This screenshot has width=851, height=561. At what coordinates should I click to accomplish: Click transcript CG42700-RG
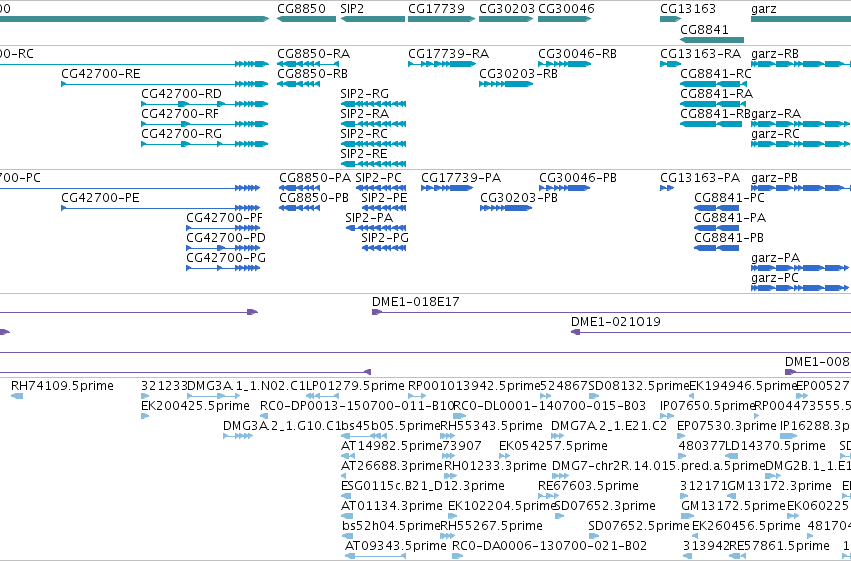[x=205, y=144]
